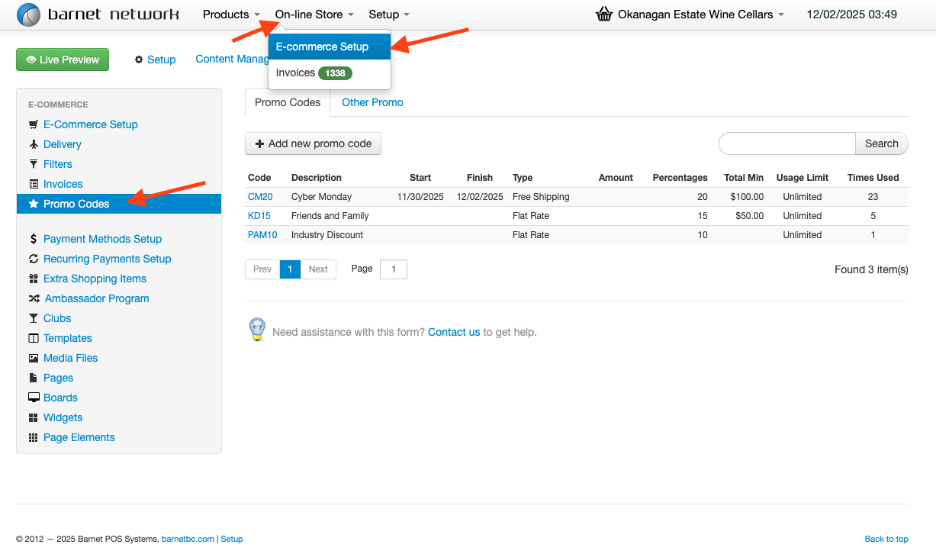Click the barnetbc.com footer link

tap(187, 539)
